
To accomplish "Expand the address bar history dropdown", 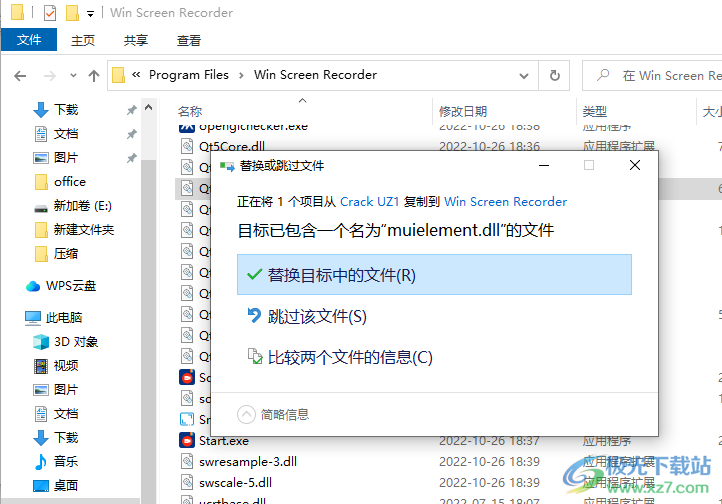I will pos(524,75).
